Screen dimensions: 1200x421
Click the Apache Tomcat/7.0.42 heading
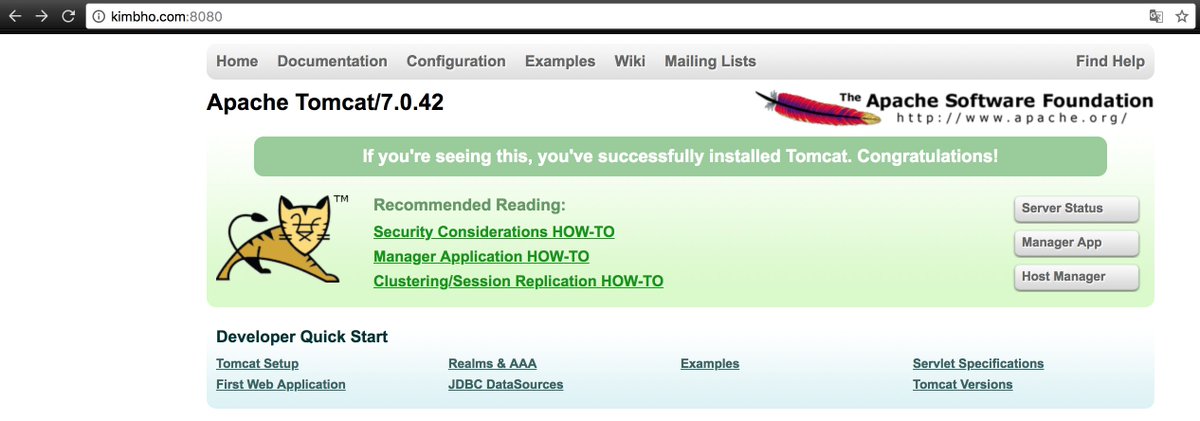click(325, 103)
